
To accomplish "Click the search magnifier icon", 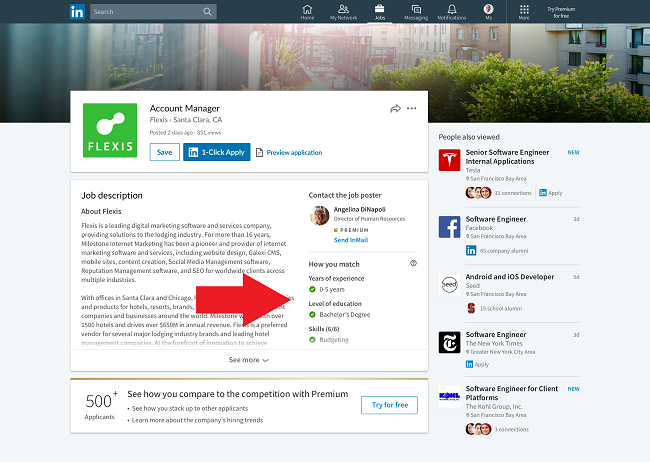I will click(207, 12).
